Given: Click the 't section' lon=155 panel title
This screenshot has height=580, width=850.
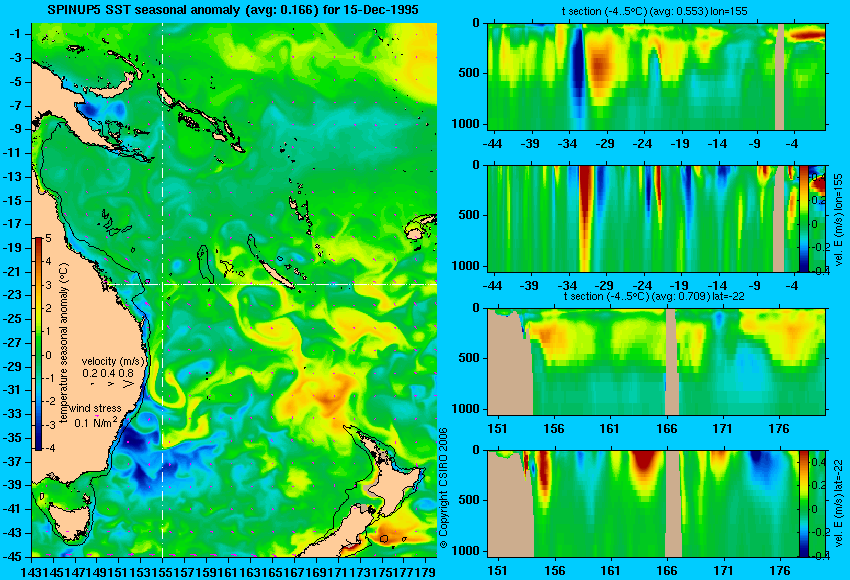Looking at the screenshot, I should 654,11.
